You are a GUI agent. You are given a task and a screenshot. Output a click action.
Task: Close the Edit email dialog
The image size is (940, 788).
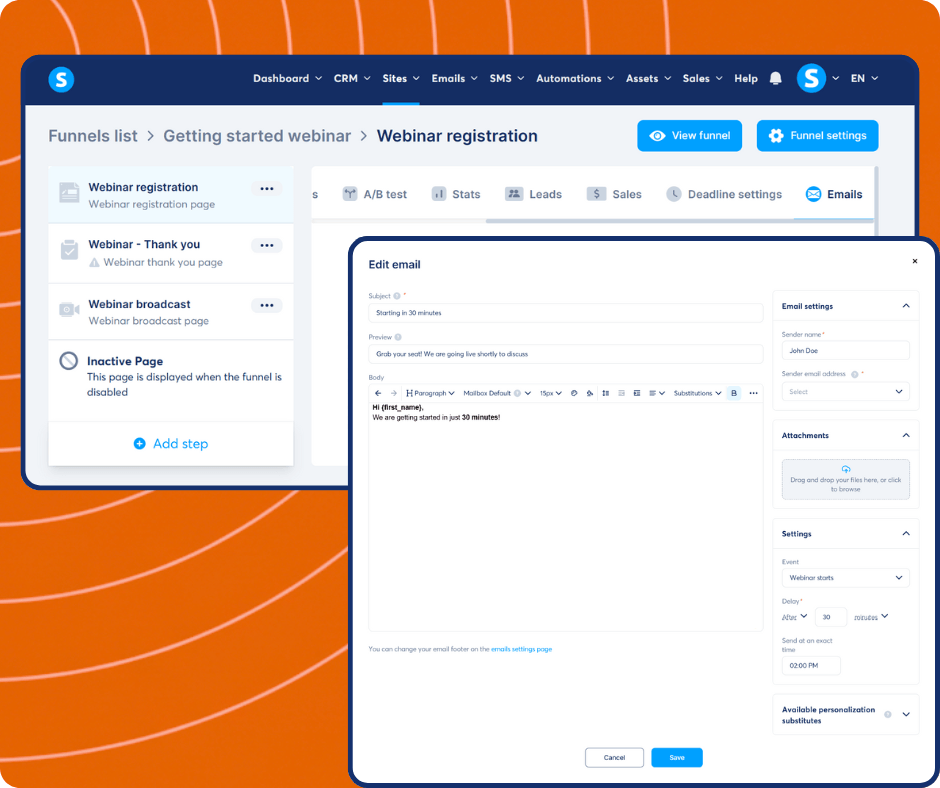pyautogui.click(x=915, y=261)
